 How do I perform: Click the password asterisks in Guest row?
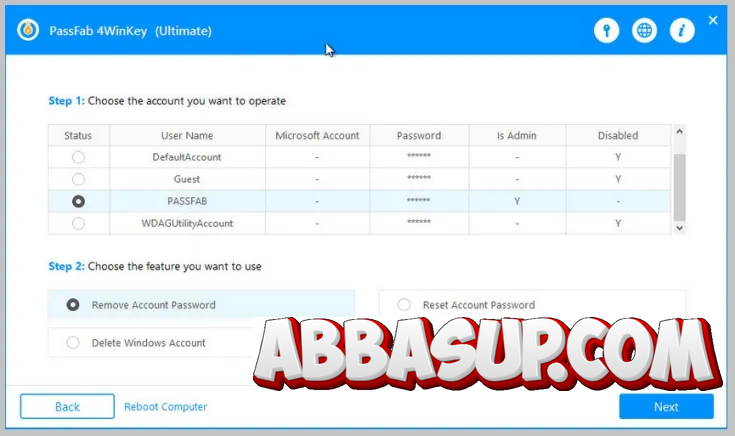tap(419, 178)
